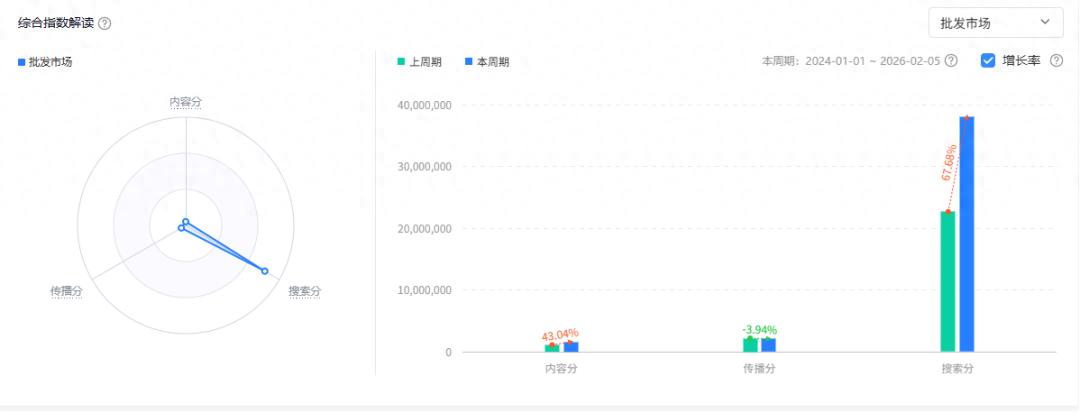
Task: Toggle 上周期 legend series
Action: click(419, 62)
